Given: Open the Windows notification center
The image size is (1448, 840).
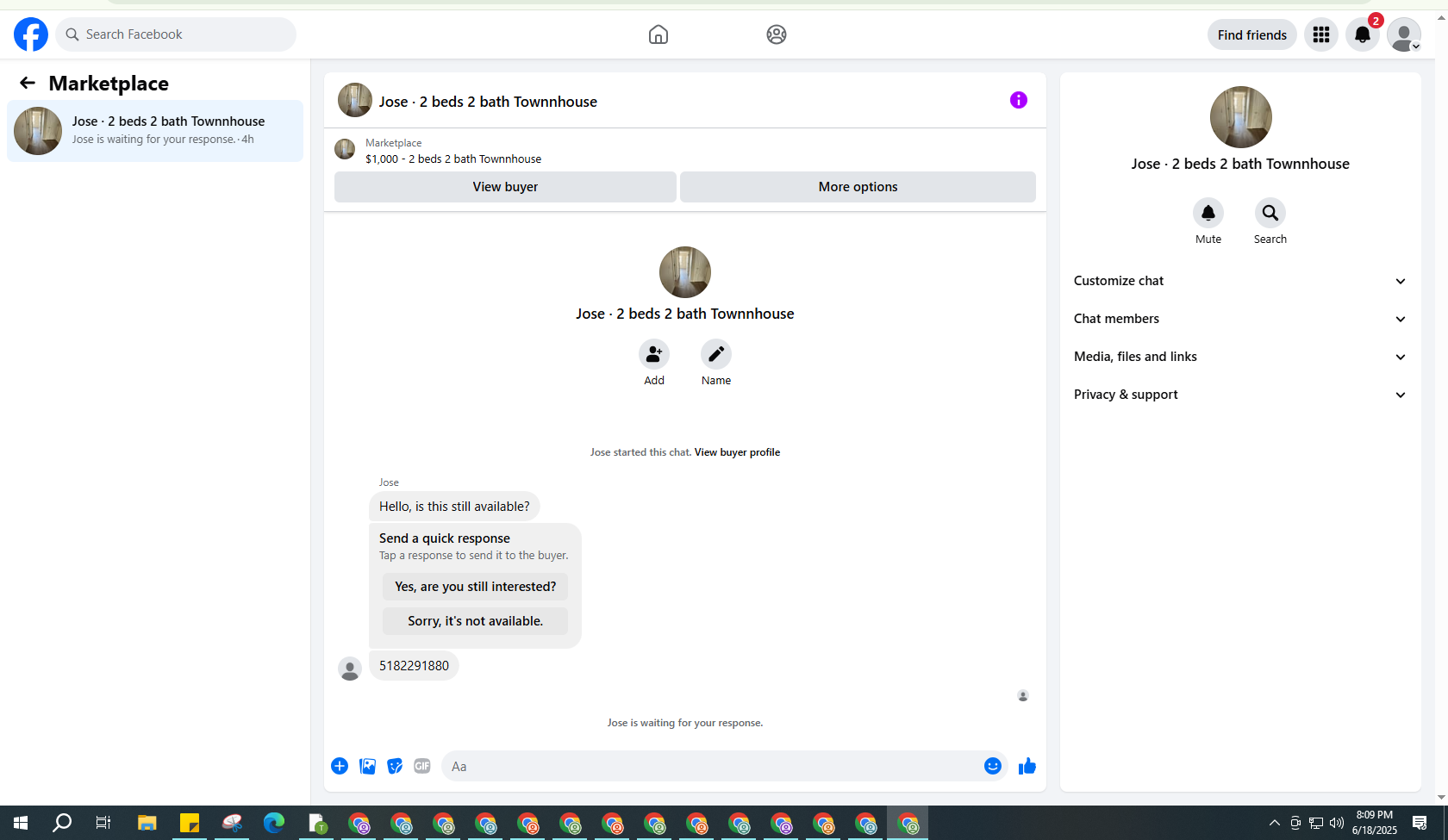Looking at the screenshot, I should coord(1420,823).
